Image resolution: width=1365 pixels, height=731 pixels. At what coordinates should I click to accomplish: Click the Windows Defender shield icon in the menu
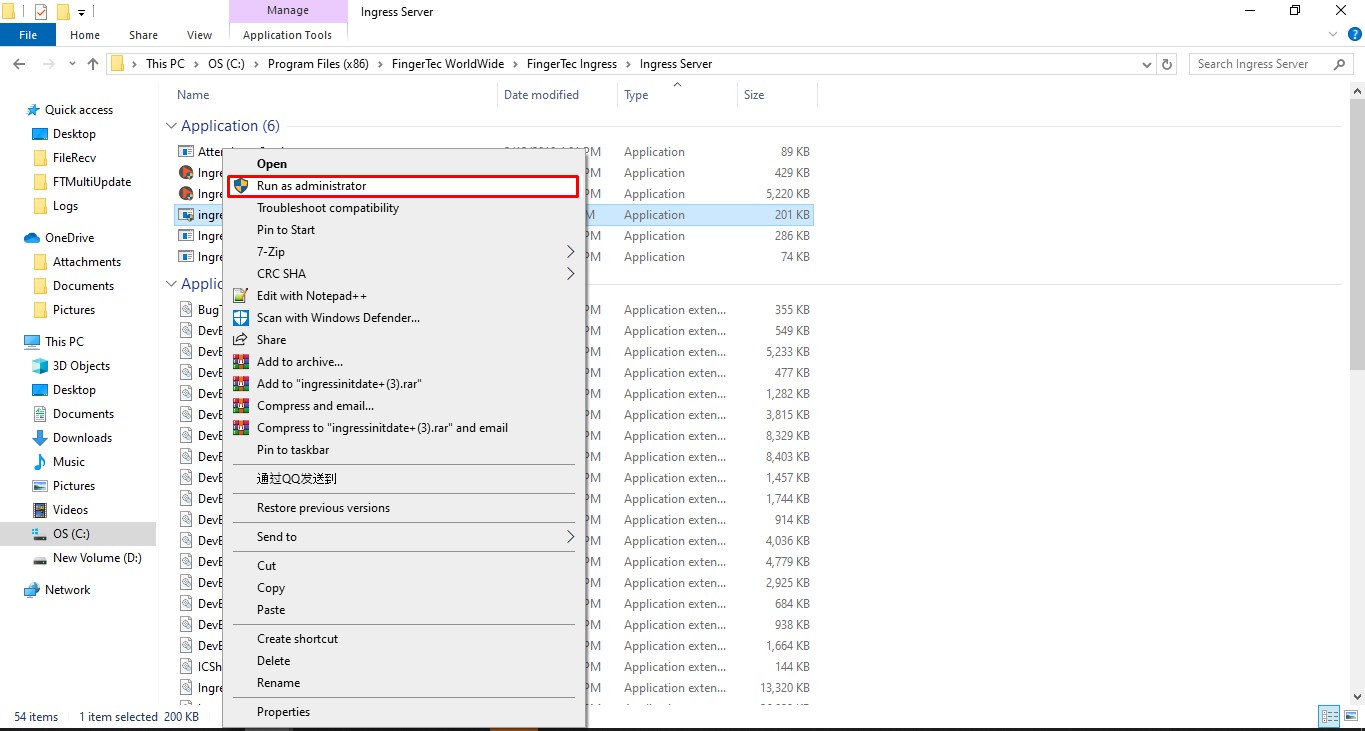point(240,318)
